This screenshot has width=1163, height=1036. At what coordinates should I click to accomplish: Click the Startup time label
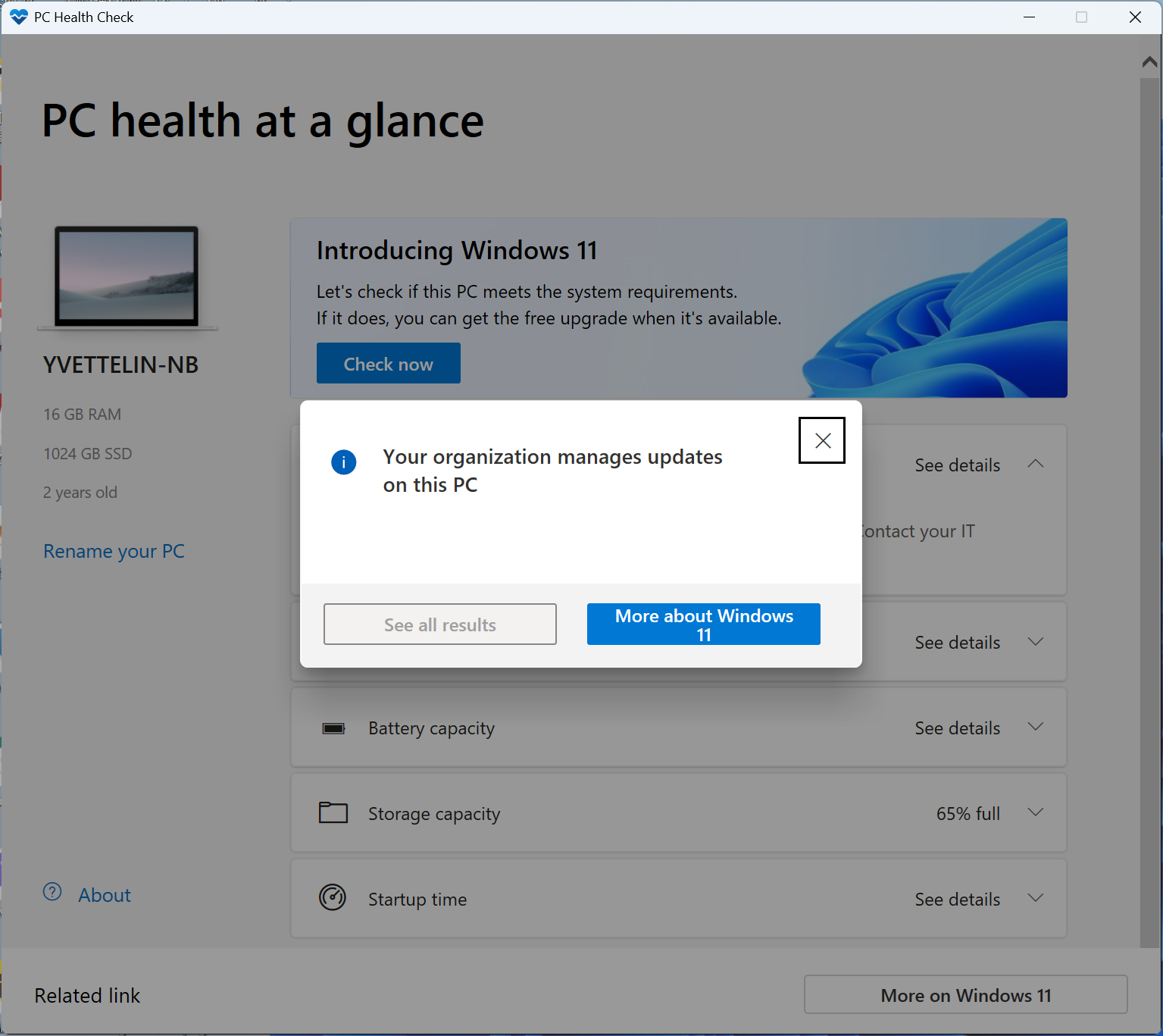coord(417,900)
